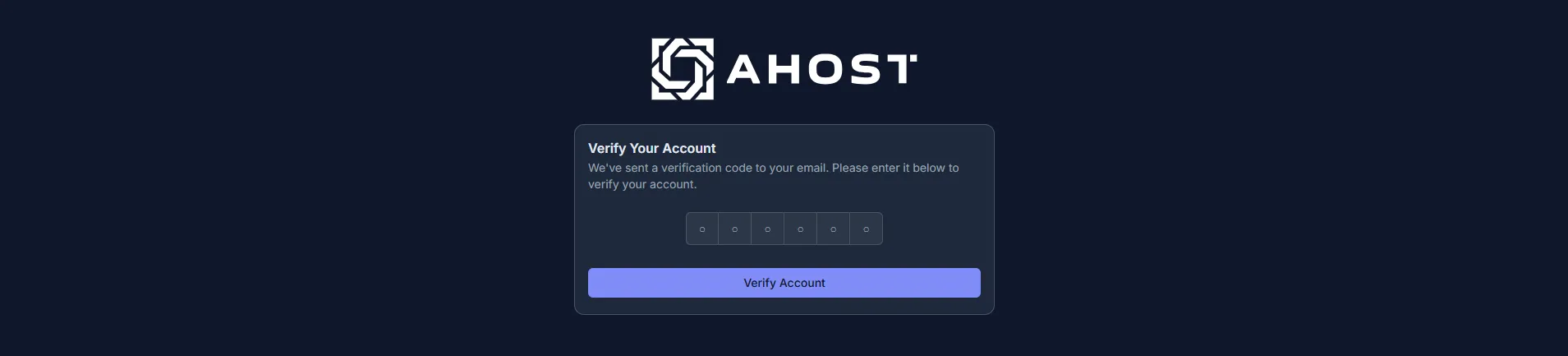Image resolution: width=1568 pixels, height=356 pixels.
Task: Click the word "email" in the description
Action: click(812, 168)
